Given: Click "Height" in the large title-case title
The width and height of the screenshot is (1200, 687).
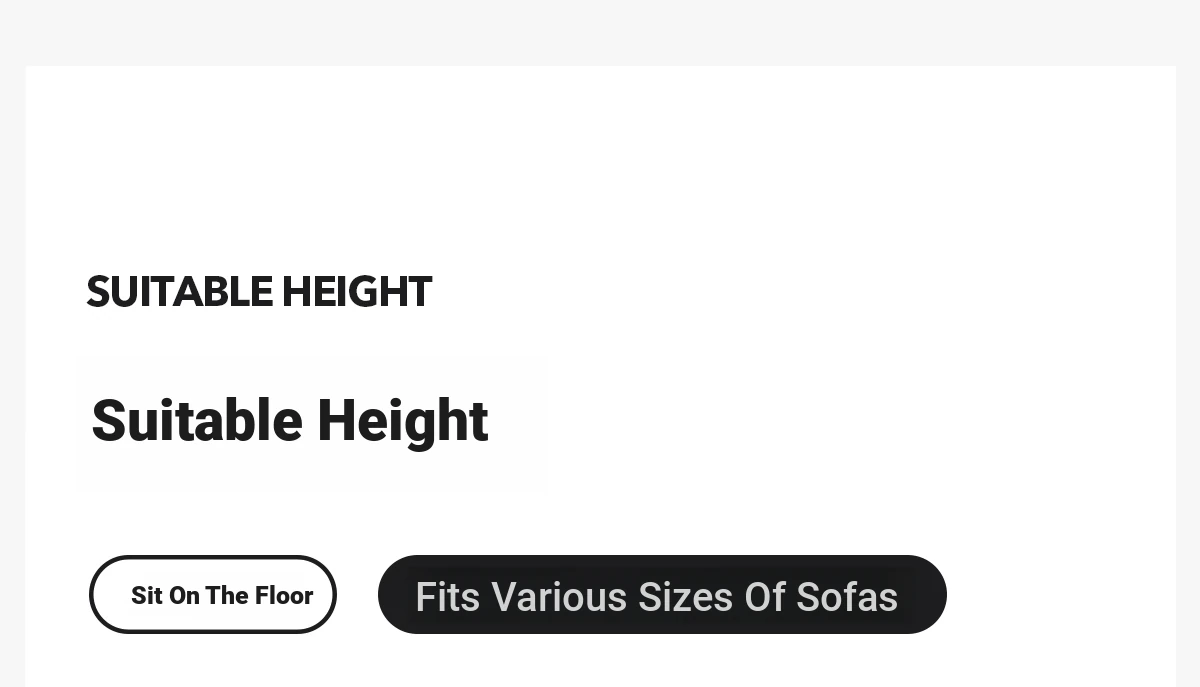Looking at the screenshot, I should point(403,422).
